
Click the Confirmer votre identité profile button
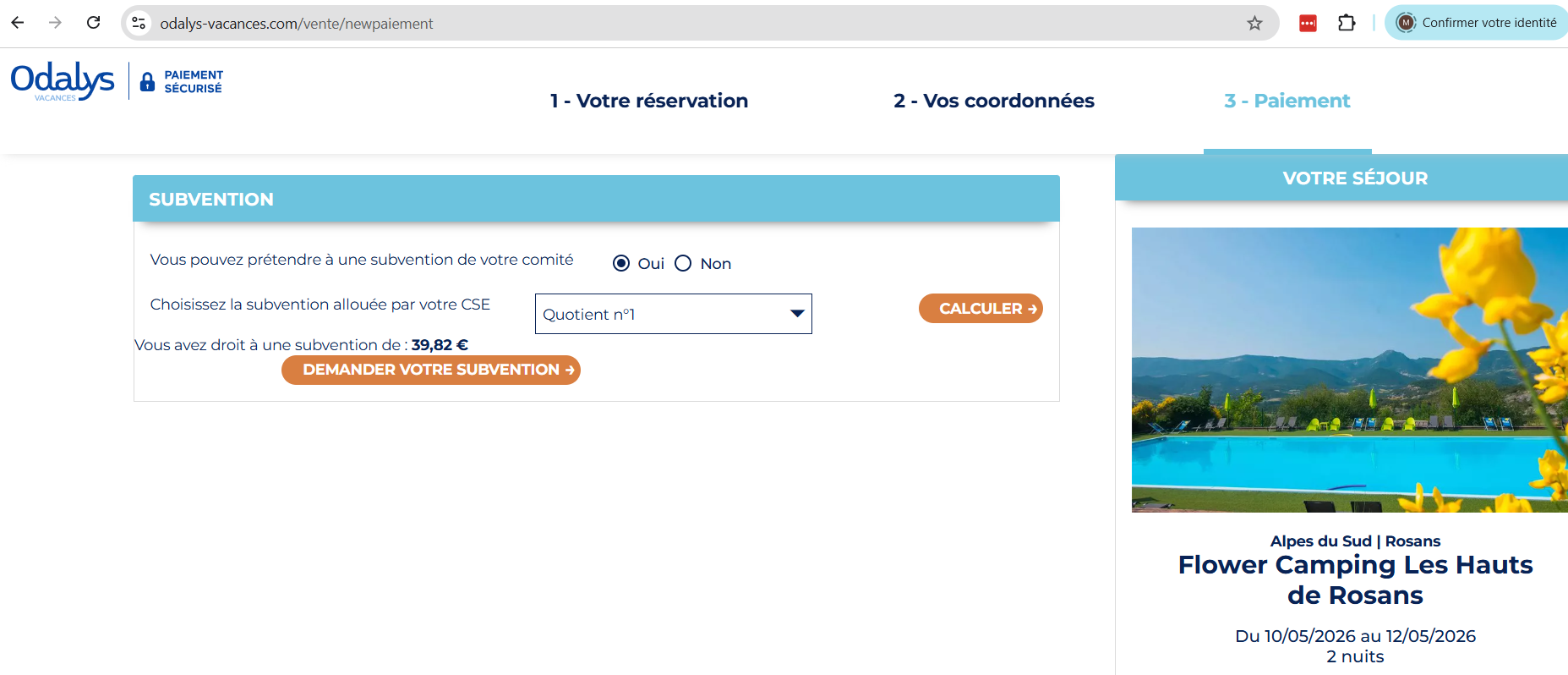pyautogui.click(x=1477, y=23)
